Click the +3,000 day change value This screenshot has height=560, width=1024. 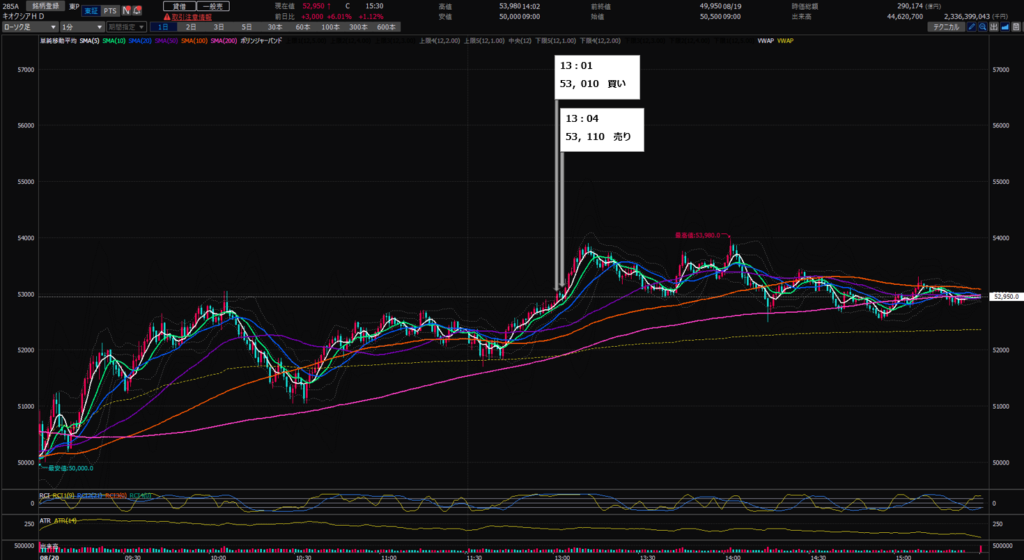coord(313,16)
